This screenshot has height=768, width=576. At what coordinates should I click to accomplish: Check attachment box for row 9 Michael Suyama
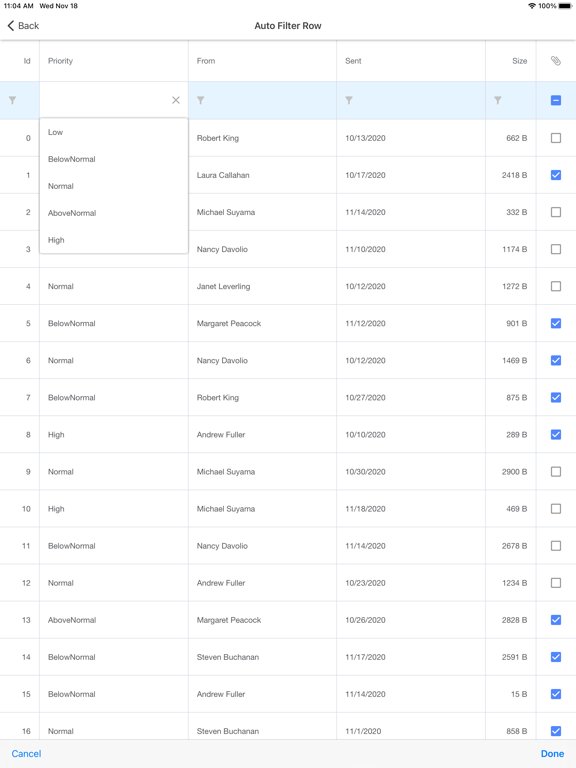(x=556, y=472)
